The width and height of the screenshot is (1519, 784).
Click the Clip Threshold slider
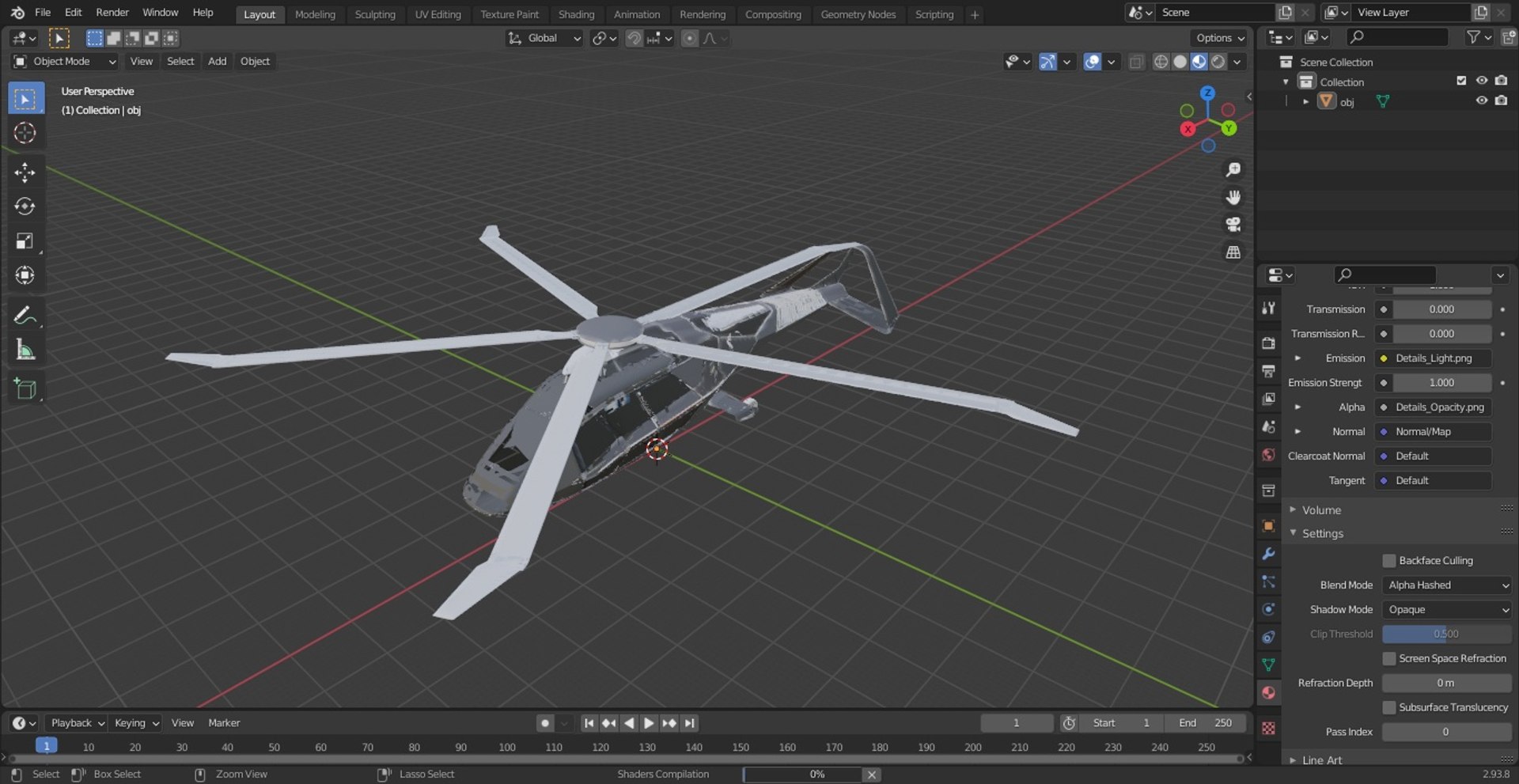click(x=1447, y=634)
